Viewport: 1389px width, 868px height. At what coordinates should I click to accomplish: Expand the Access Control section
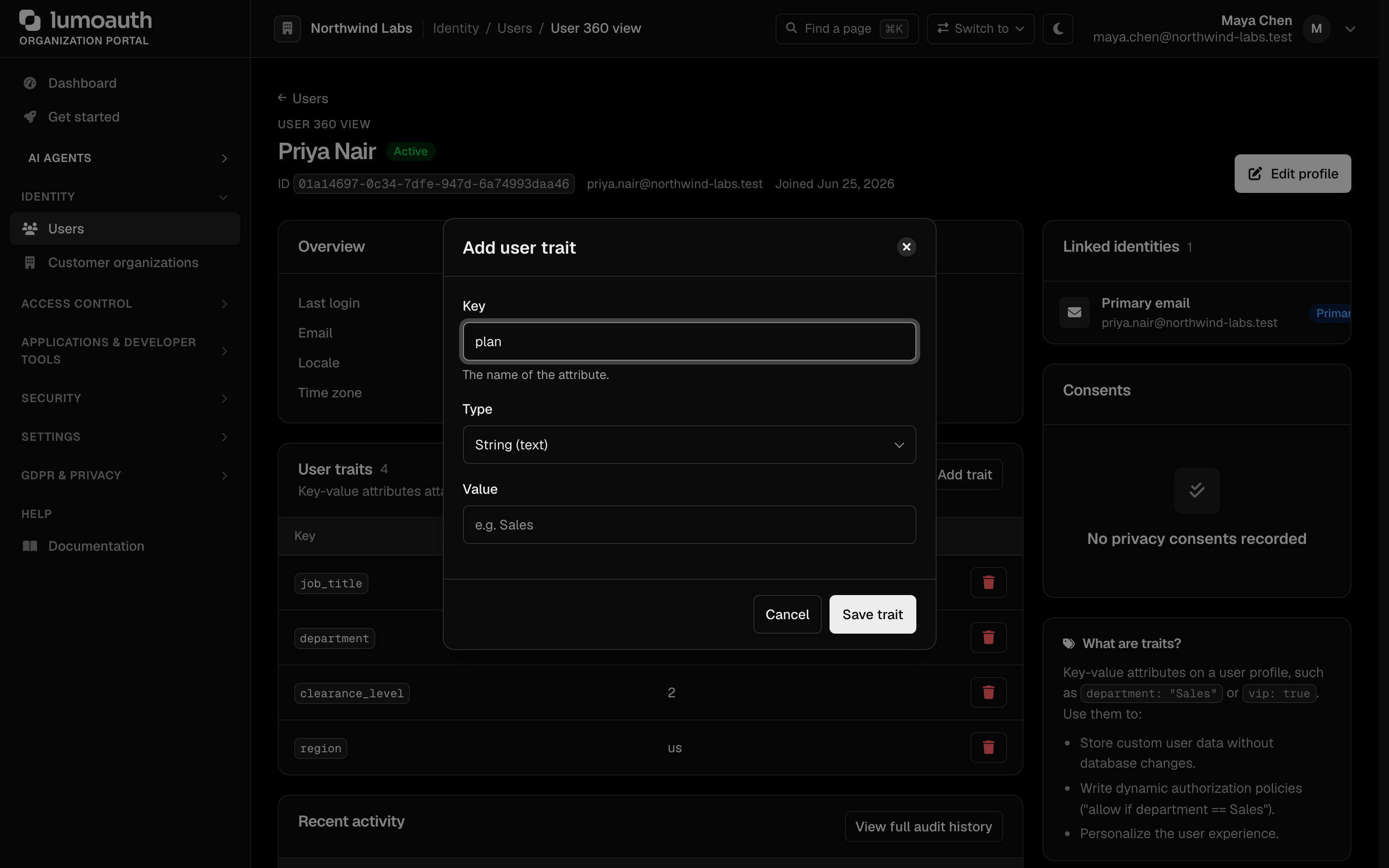(124, 304)
